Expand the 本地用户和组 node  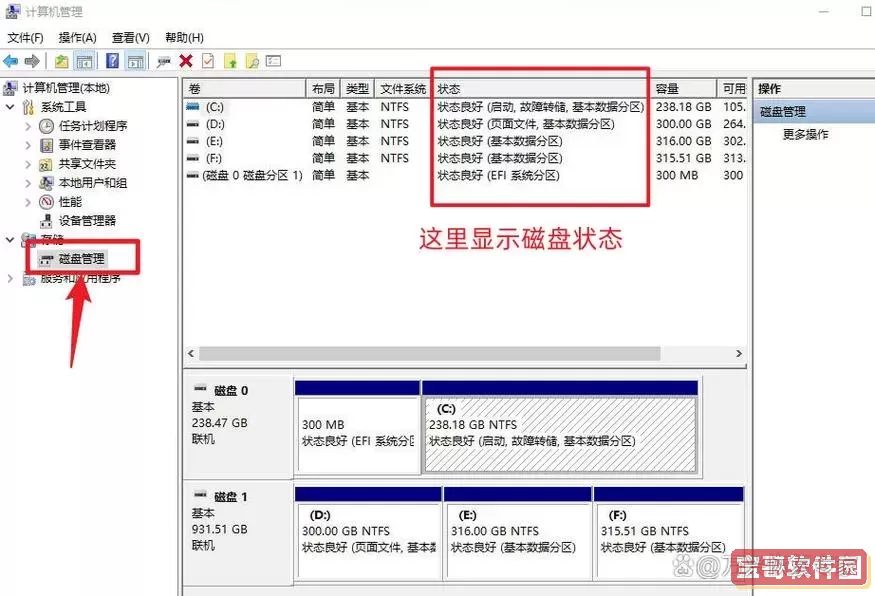pos(28,183)
